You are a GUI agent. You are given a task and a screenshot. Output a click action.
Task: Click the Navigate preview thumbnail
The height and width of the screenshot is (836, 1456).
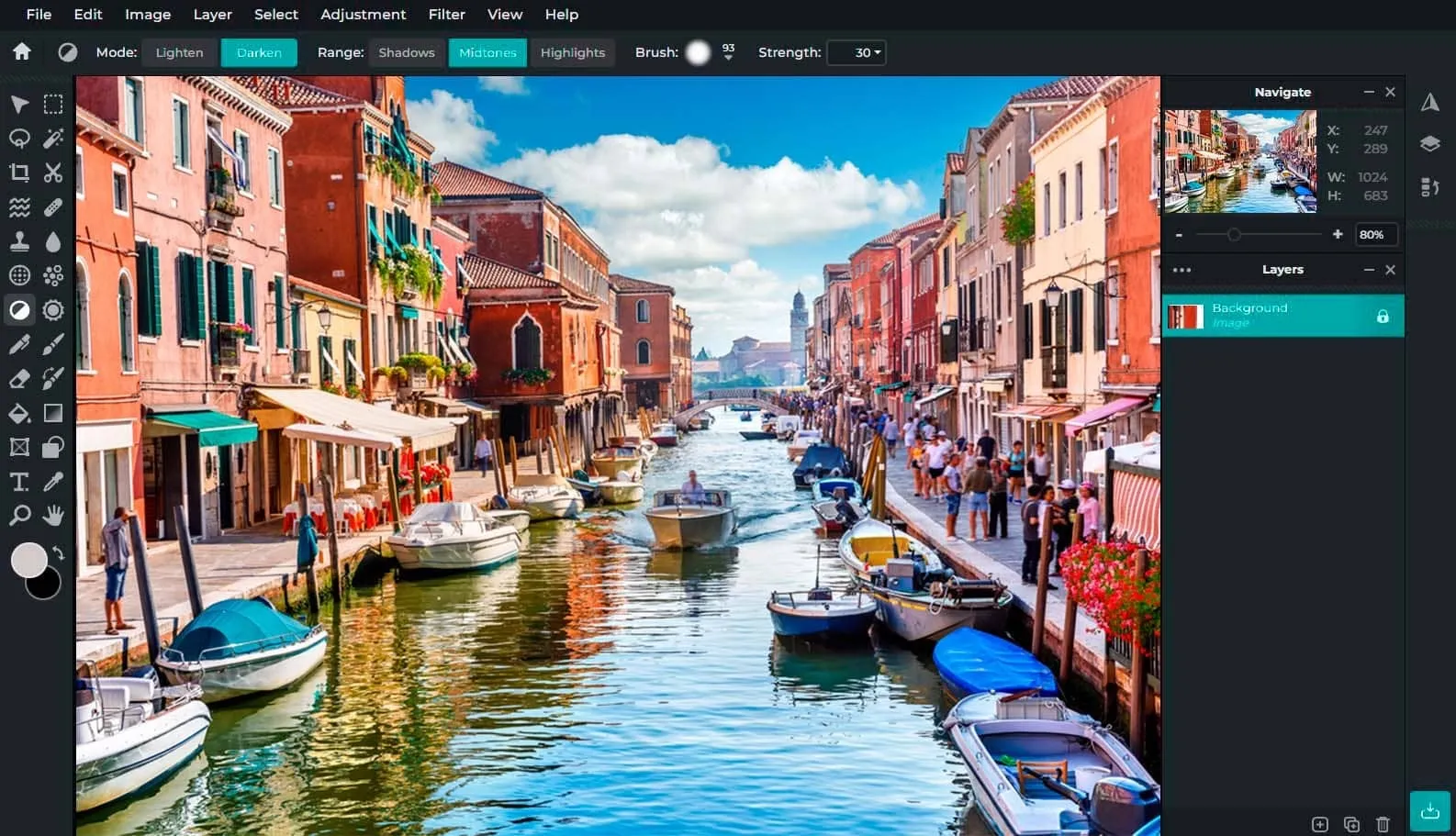coord(1239,162)
